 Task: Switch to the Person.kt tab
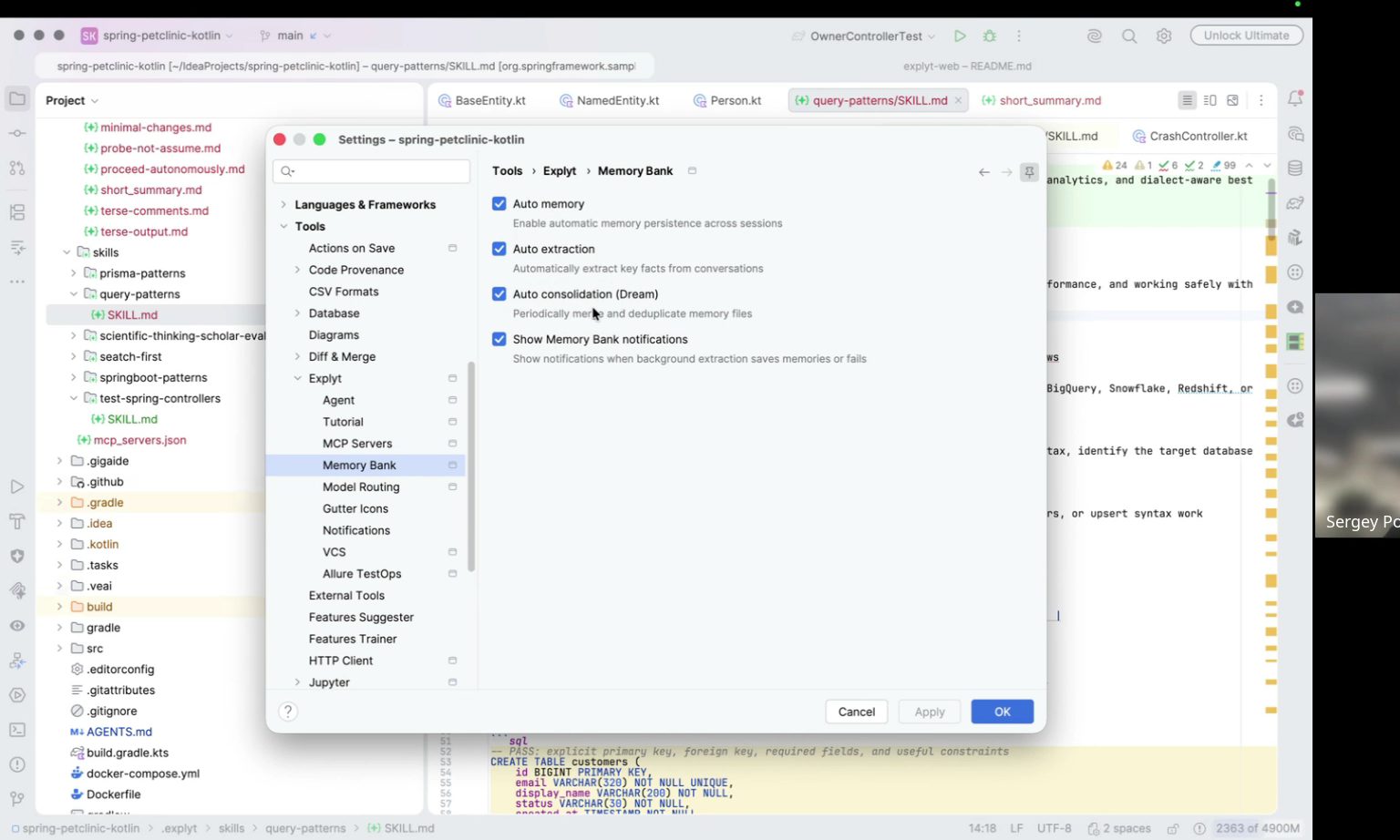pyautogui.click(x=726, y=100)
